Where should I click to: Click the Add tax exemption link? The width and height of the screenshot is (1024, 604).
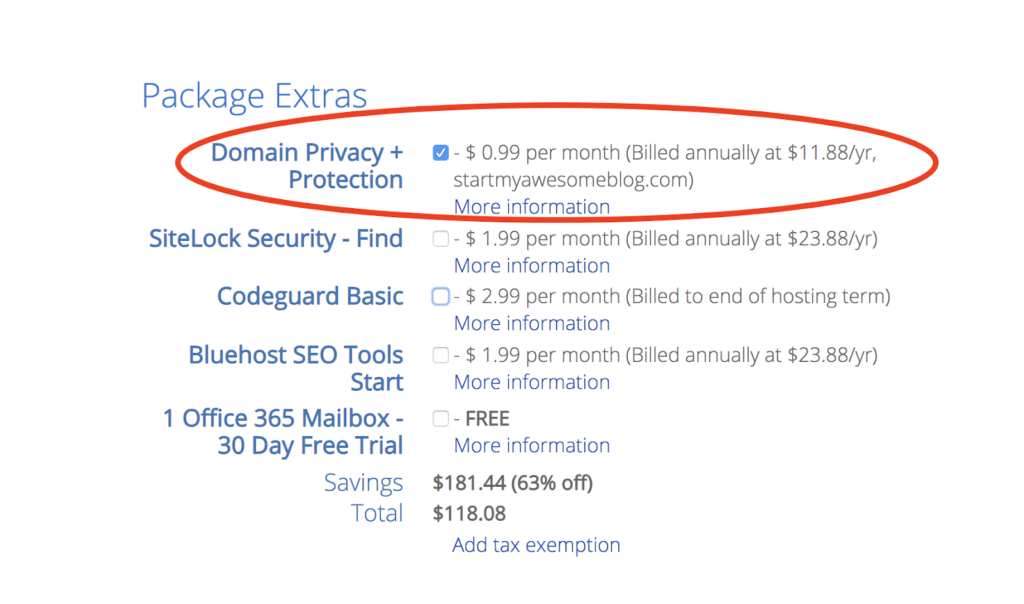pyautogui.click(x=536, y=545)
